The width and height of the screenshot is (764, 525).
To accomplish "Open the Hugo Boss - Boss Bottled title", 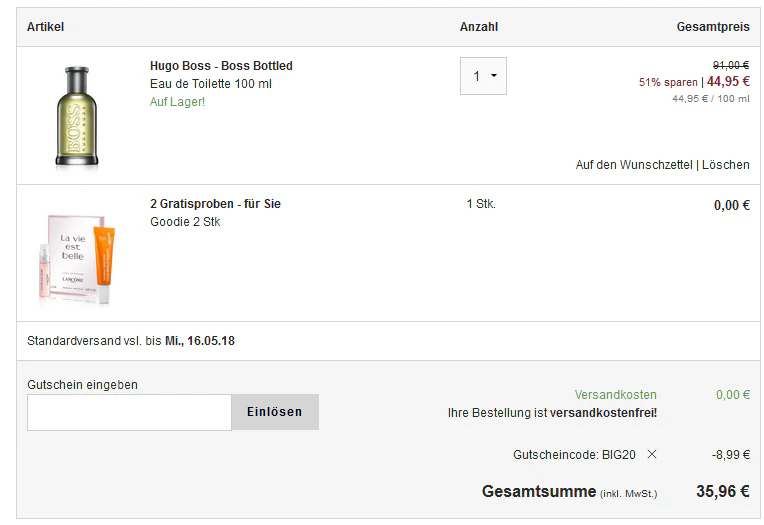I will point(221,66).
